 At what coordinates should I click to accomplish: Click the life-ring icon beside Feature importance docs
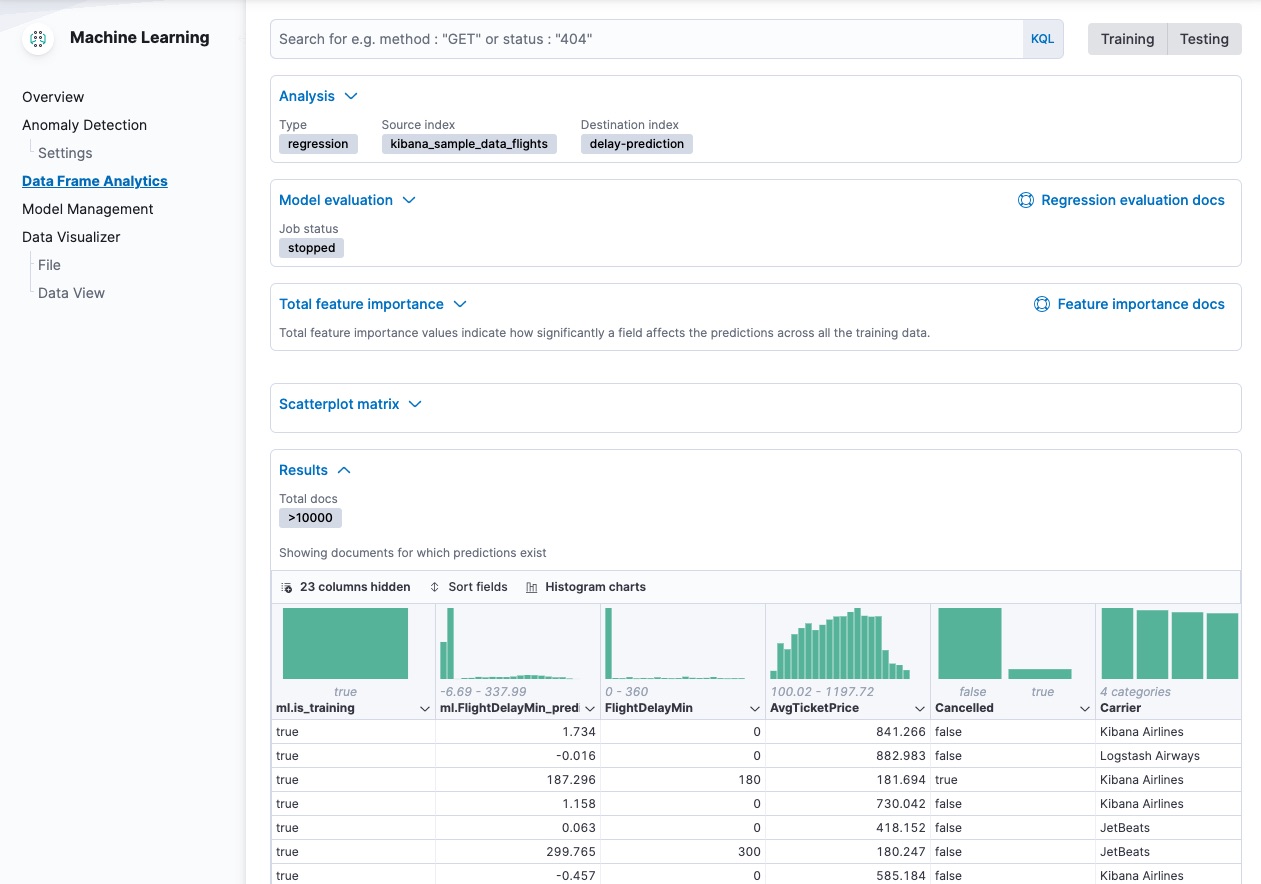coord(1042,304)
